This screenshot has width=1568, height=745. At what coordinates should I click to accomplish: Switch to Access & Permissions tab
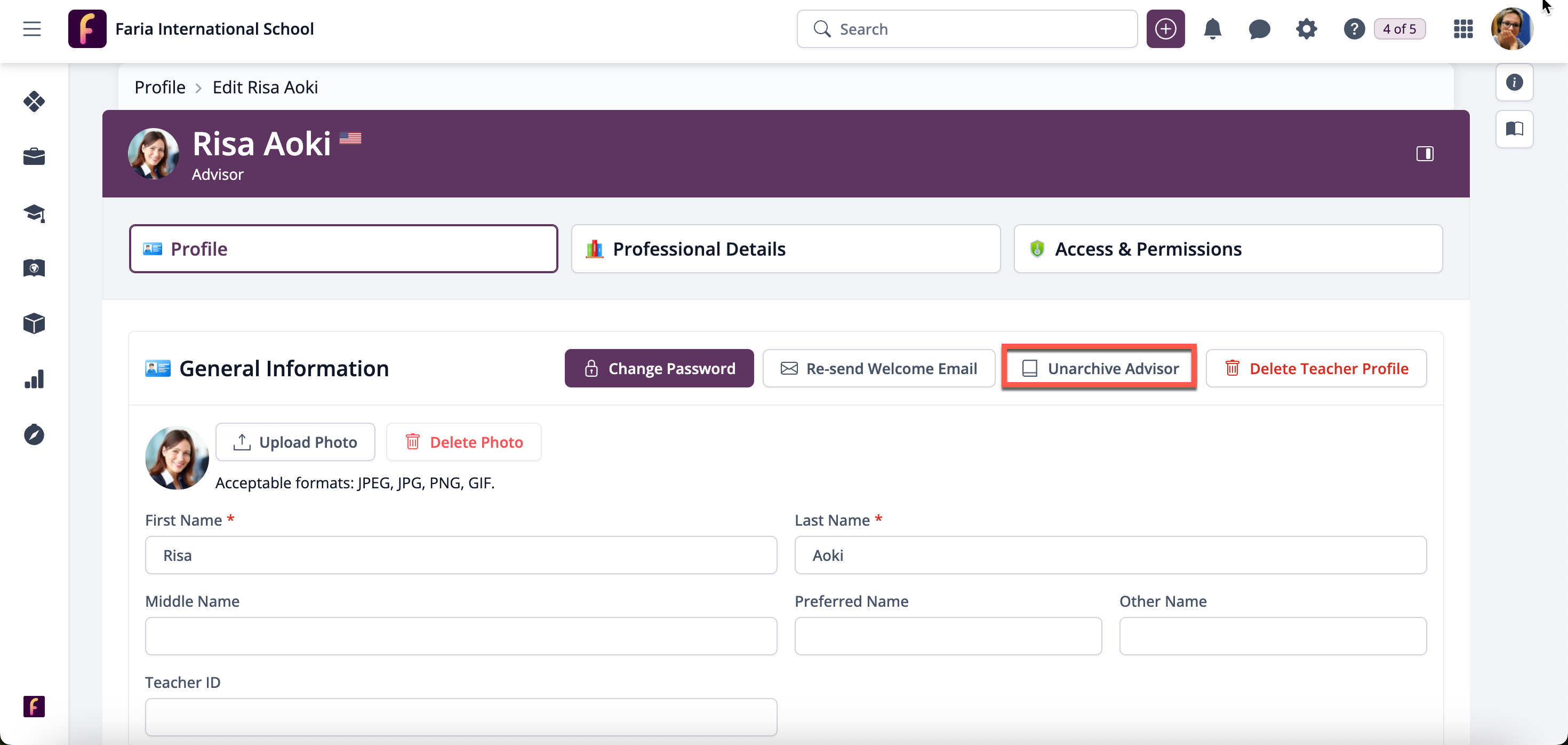point(1227,249)
